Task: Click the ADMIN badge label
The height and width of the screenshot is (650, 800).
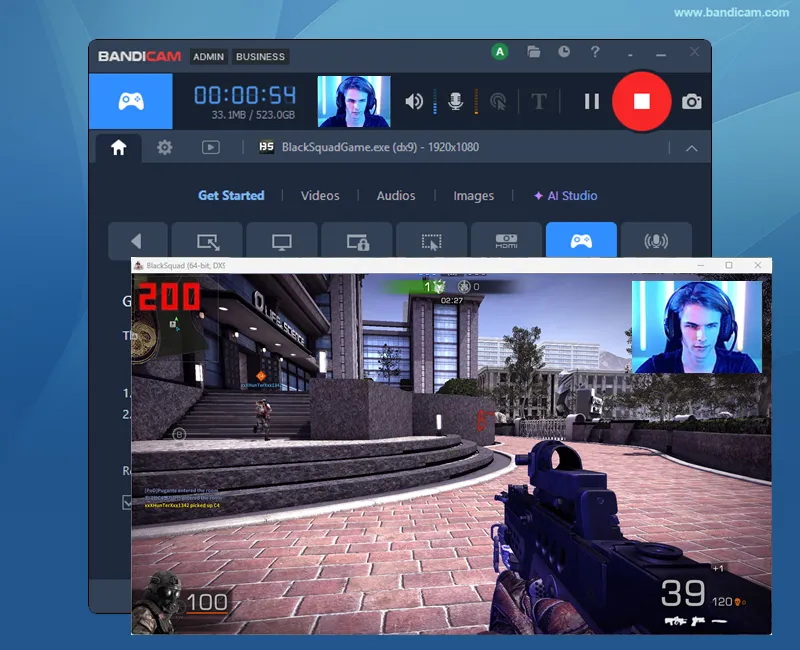Action: pos(208,57)
